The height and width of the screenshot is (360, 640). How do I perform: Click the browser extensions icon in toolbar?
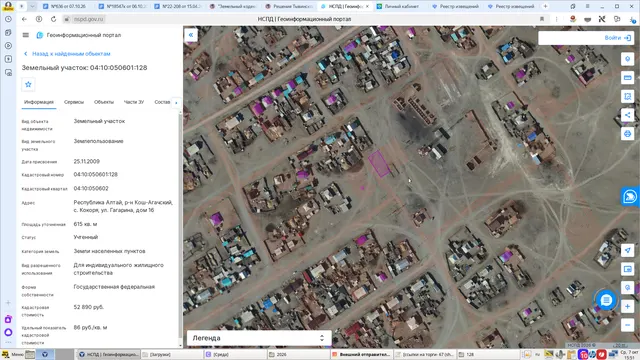617,19
